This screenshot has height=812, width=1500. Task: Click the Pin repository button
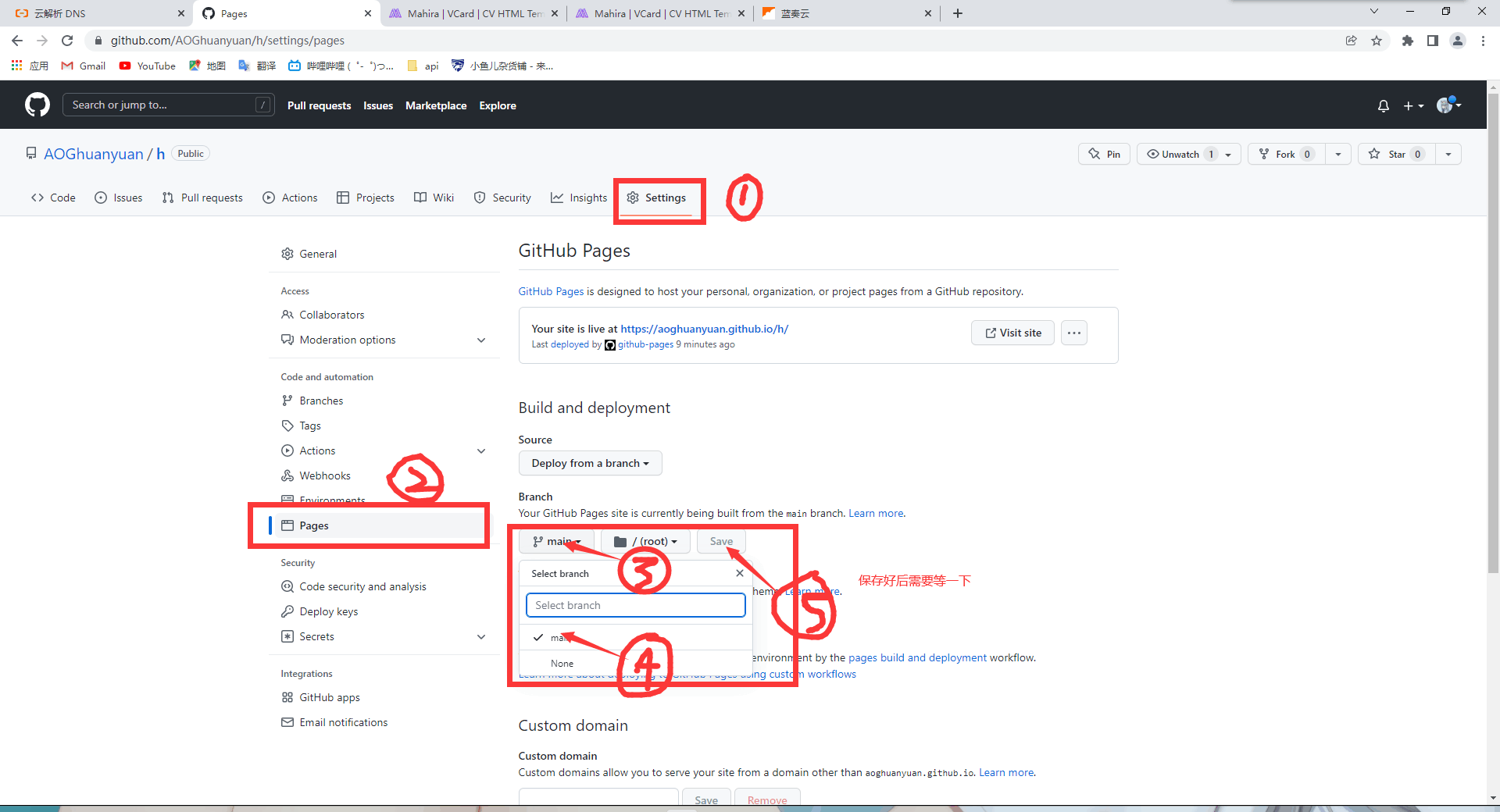click(x=1104, y=154)
